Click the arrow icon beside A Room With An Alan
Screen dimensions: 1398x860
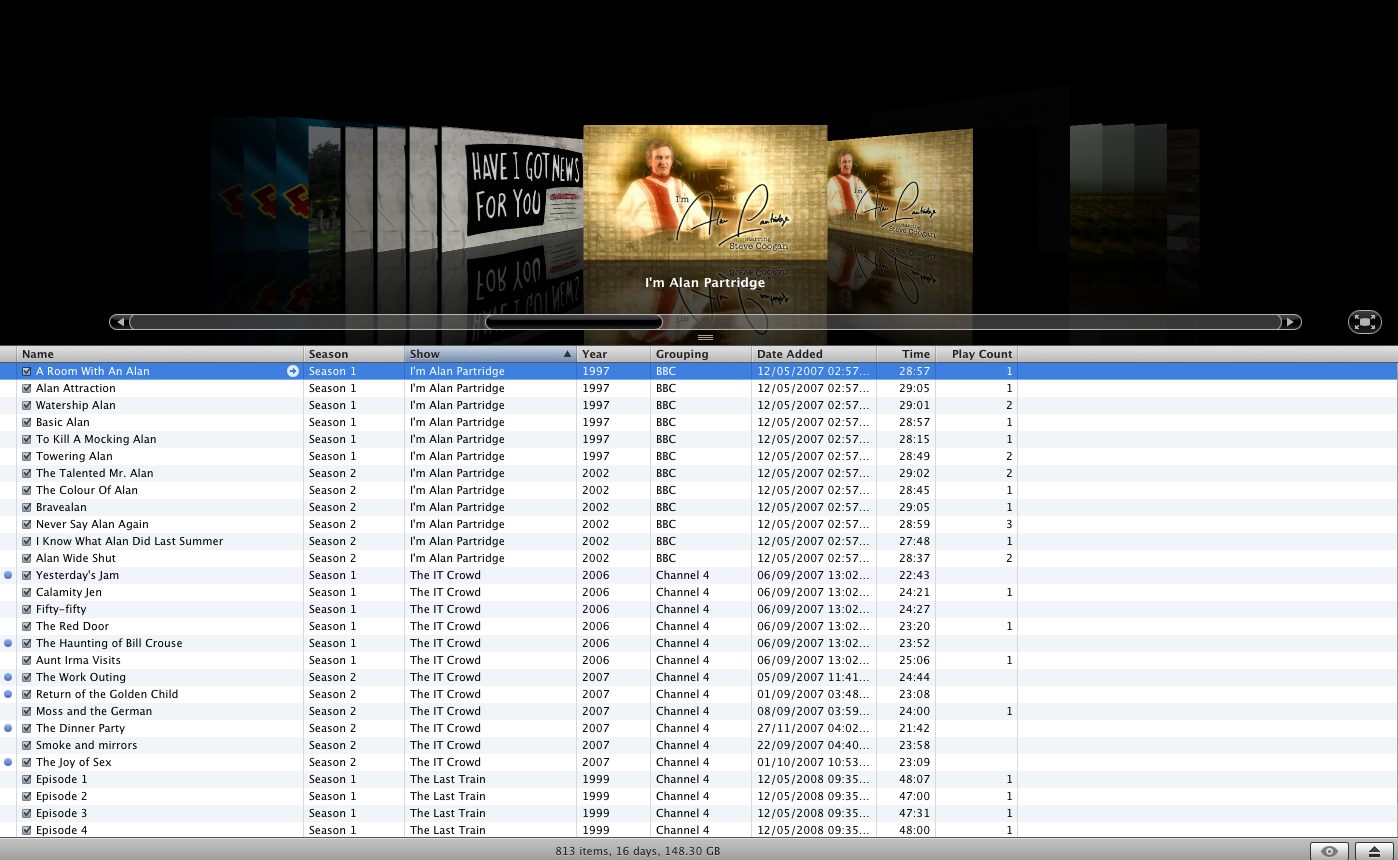(293, 371)
